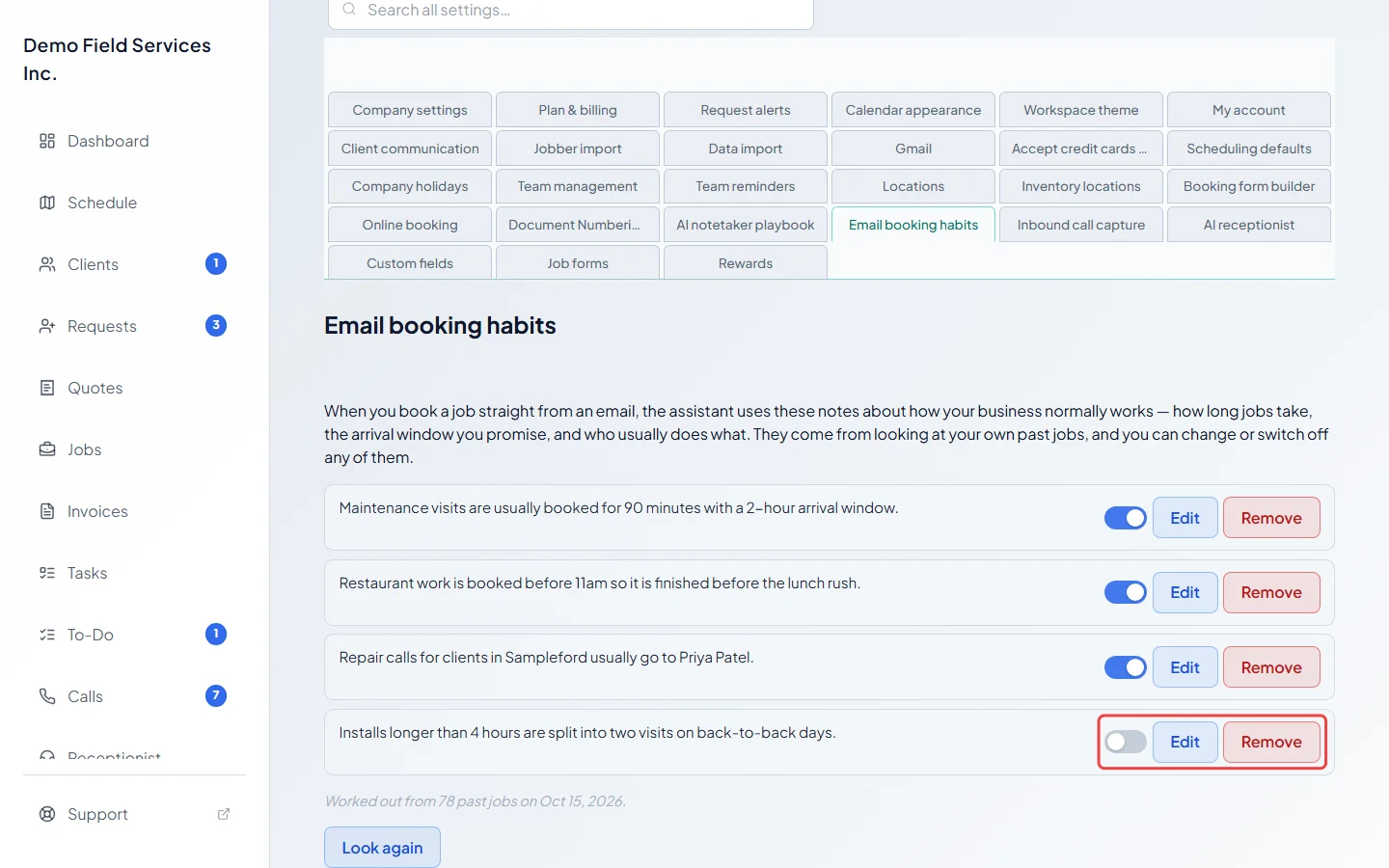Image resolution: width=1389 pixels, height=868 pixels.
Task: Click the 'Worked out from 78 past jobs' note
Action: (x=476, y=801)
